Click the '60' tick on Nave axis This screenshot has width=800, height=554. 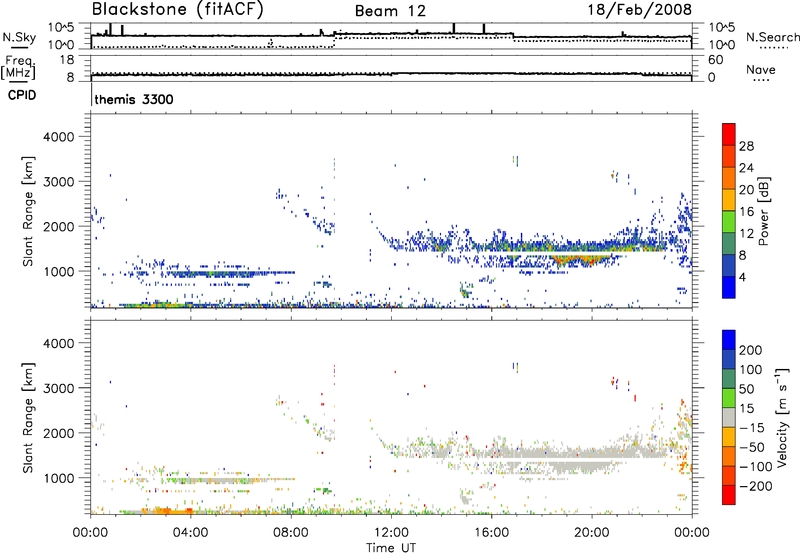pos(715,60)
